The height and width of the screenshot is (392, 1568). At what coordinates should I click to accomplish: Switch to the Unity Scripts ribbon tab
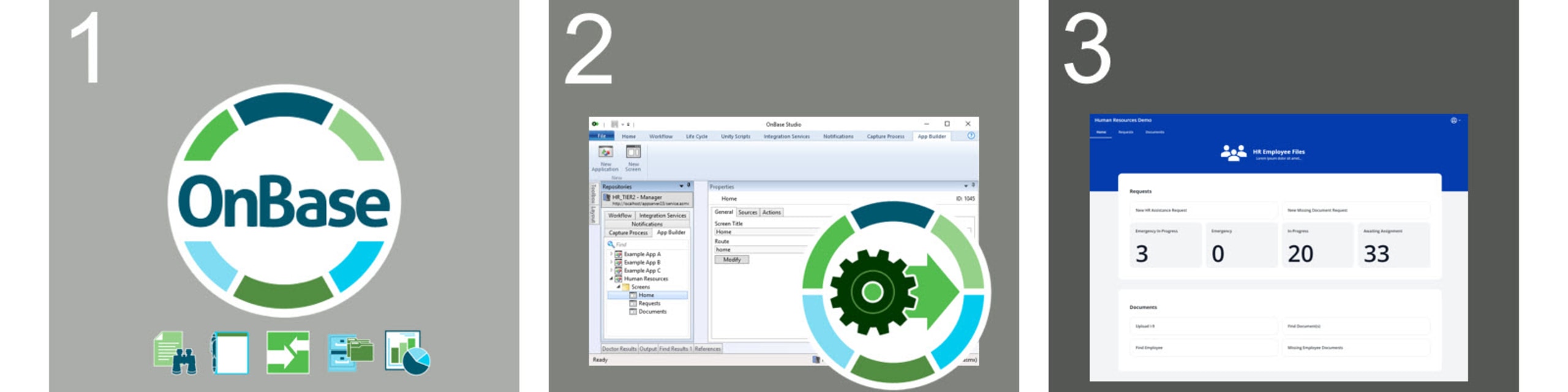(x=736, y=137)
